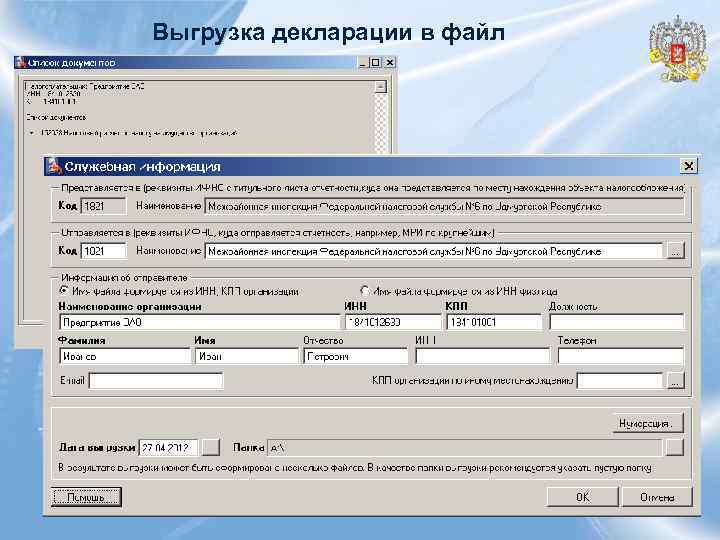Select radio for file name from organization INN, KPP
The height and width of the screenshot is (540, 720).
(64, 291)
